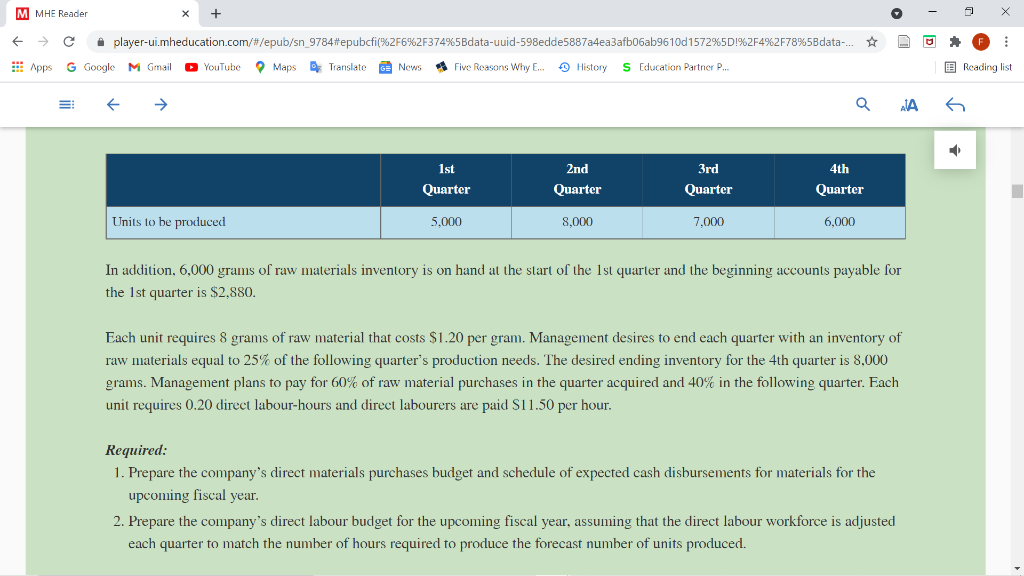The width and height of the screenshot is (1024, 576).
Task: Go forward using the reader's right arrow
Action: coord(160,104)
